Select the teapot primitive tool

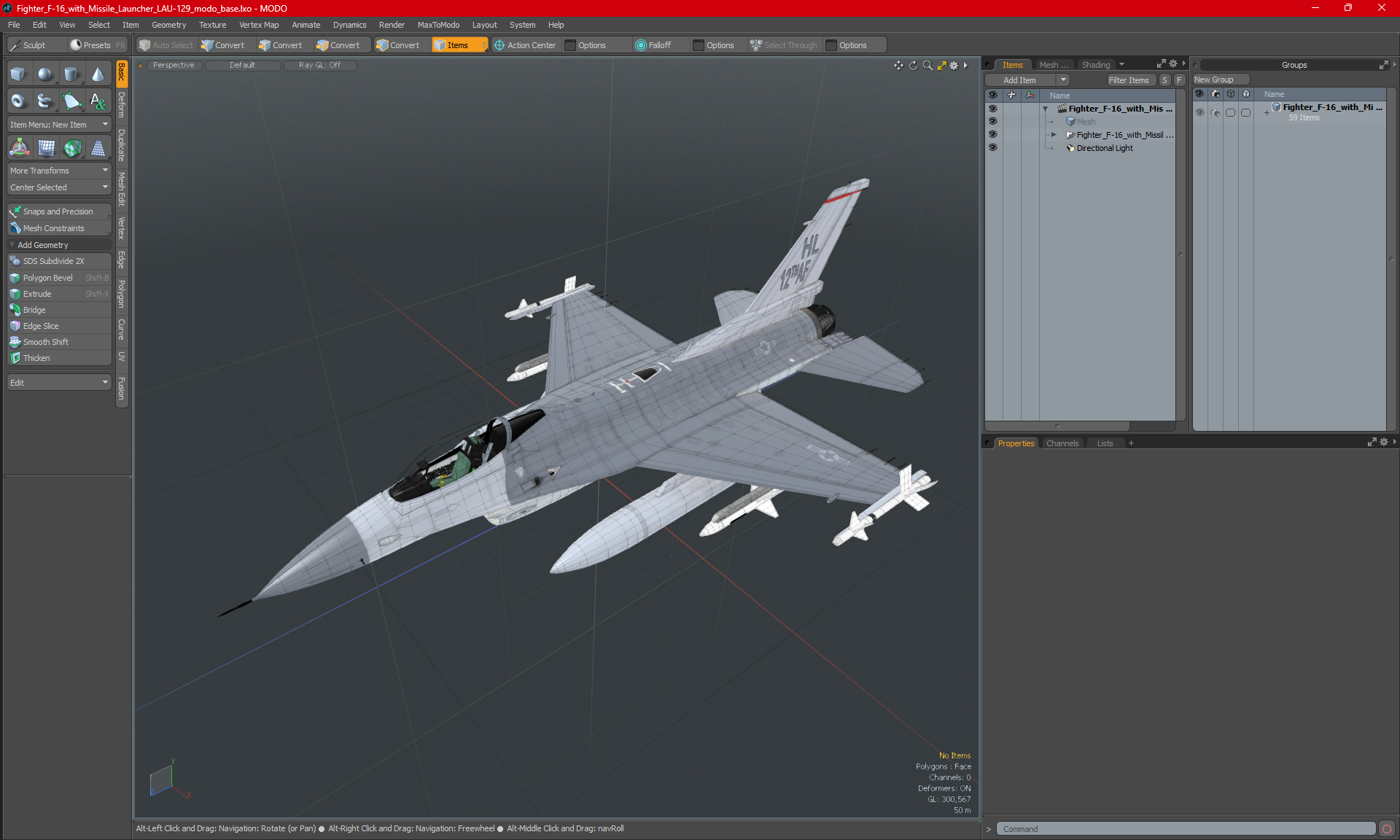coord(45,101)
